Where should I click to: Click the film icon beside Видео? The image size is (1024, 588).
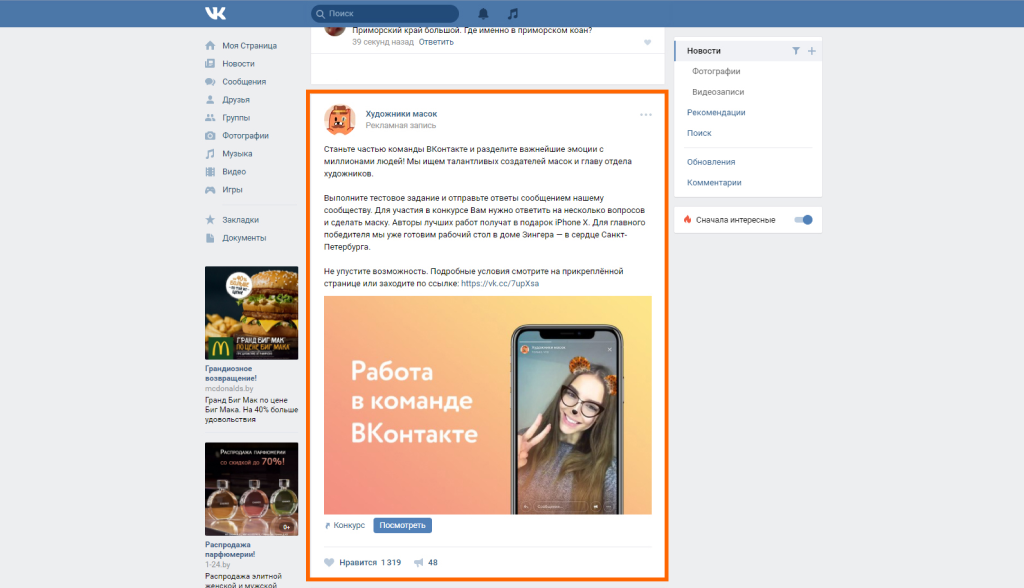click(210, 172)
